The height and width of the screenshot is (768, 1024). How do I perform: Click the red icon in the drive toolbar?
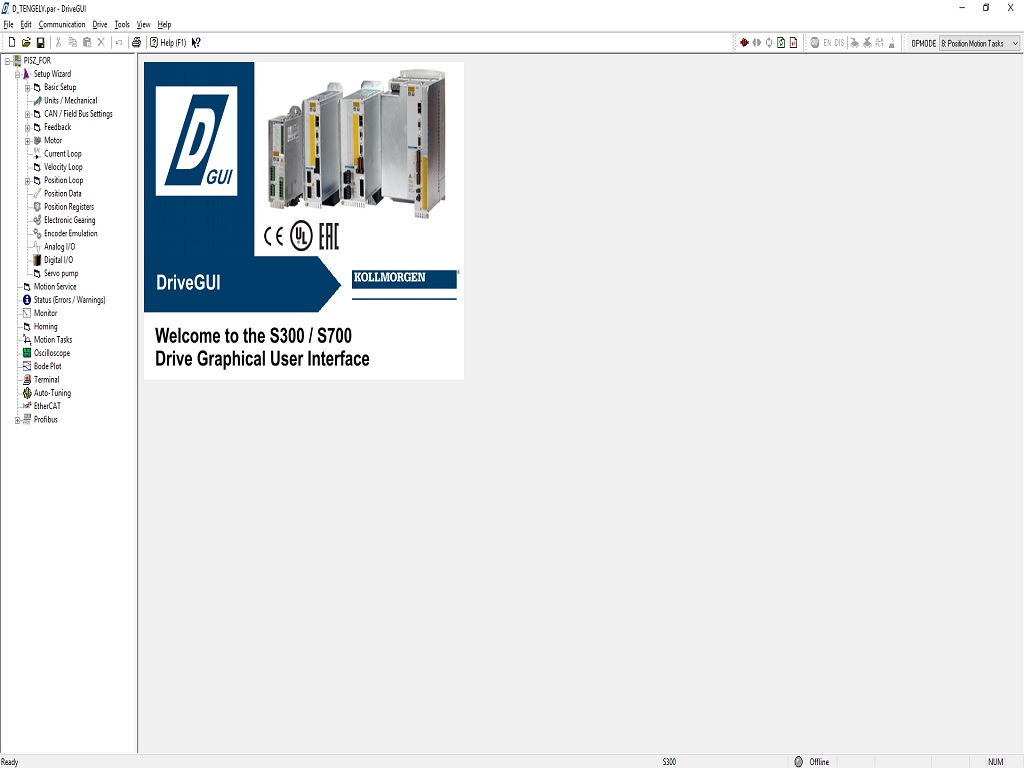744,42
